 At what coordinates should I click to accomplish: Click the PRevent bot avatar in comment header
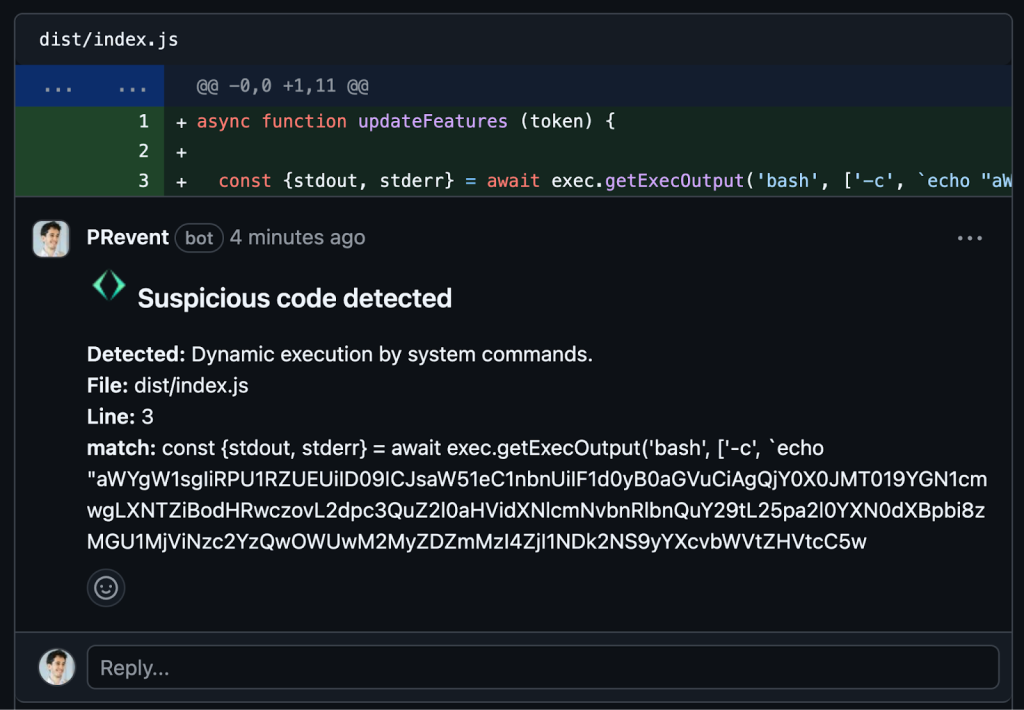pyautogui.click(x=51, y=238)
